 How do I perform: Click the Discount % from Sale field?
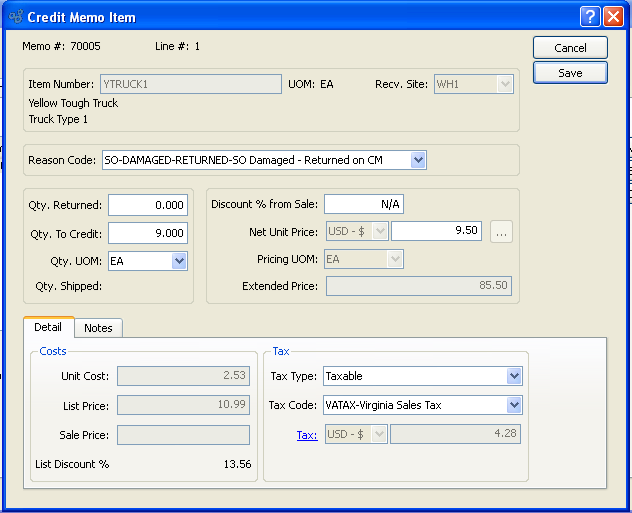tap(363, 204)
